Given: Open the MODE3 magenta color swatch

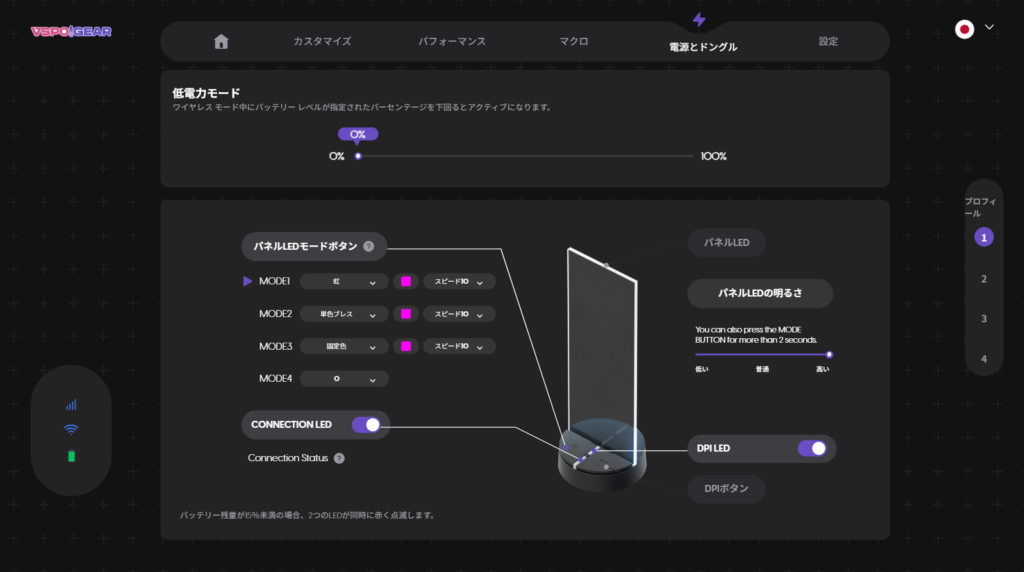Looking at the screenshot, I should (x=406, y=346).
